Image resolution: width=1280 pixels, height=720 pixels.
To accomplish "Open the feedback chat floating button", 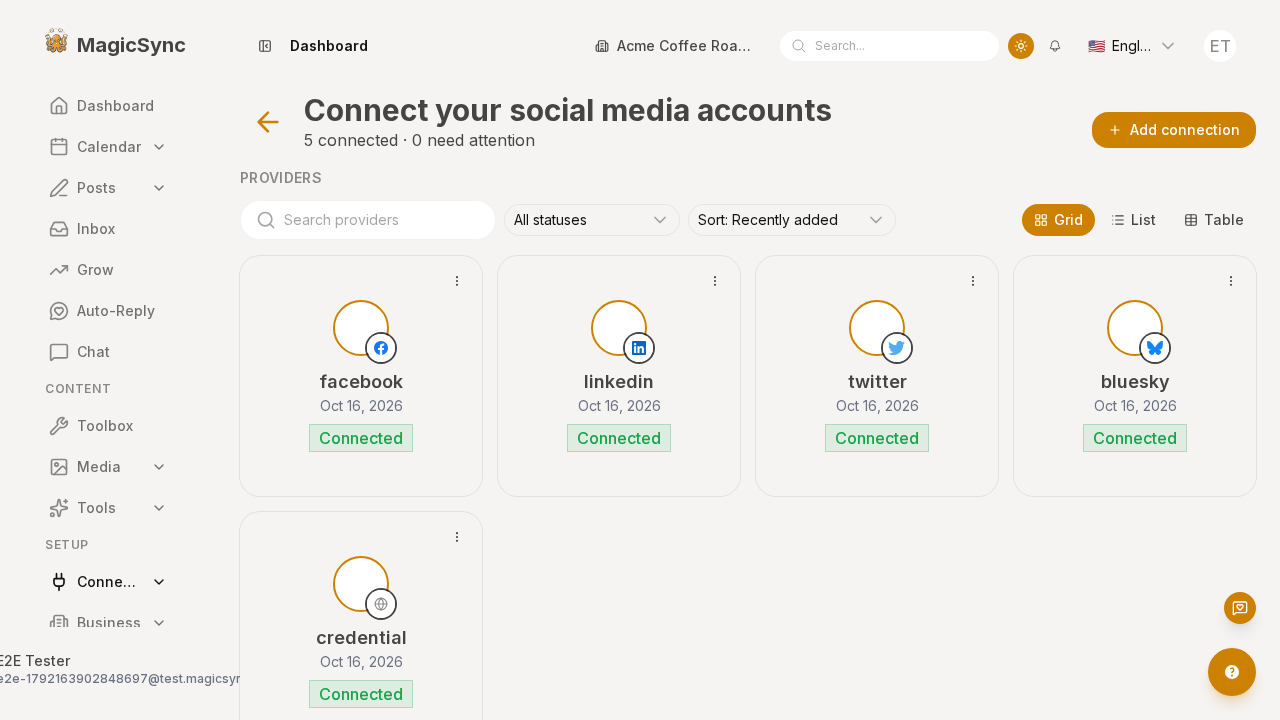I will [x=1240, y=608].
